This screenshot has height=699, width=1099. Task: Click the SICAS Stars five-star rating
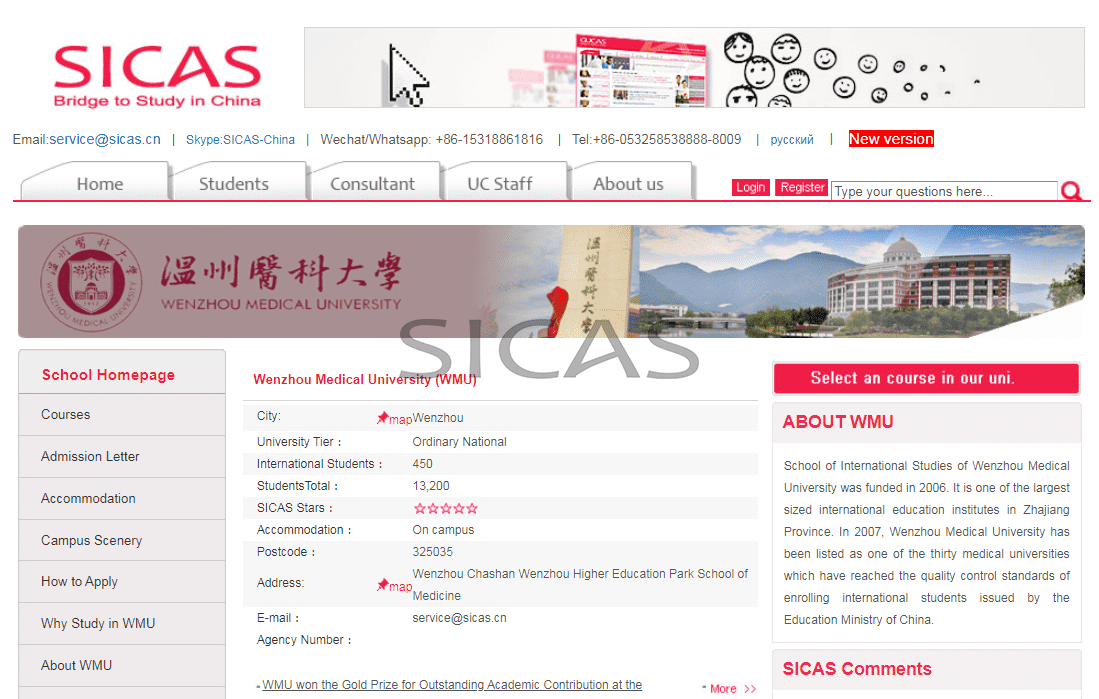(446, 508)
